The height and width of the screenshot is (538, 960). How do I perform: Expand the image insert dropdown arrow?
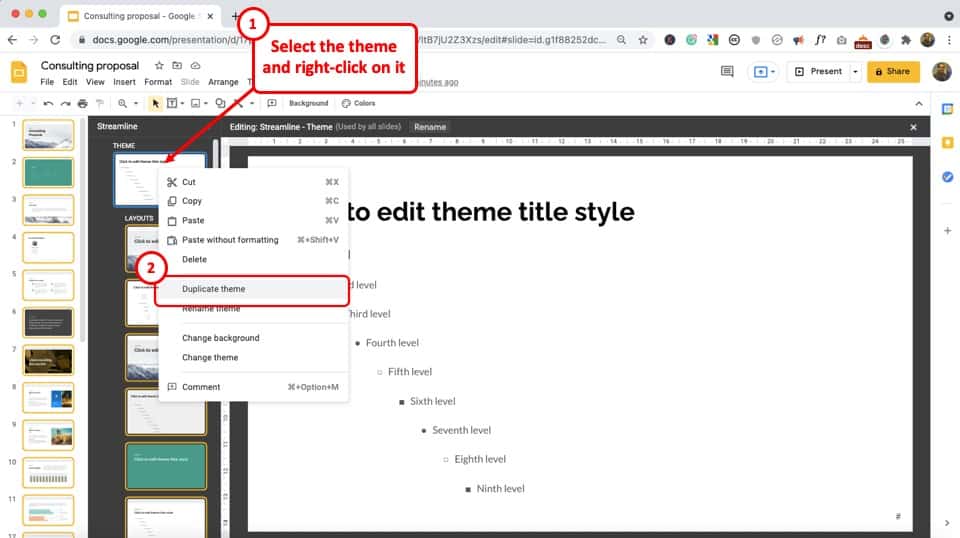coord(206,103)
